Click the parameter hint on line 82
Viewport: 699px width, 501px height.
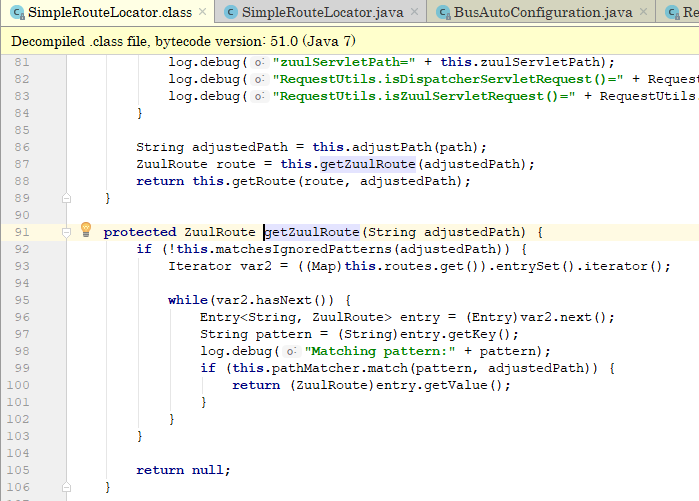259,79
